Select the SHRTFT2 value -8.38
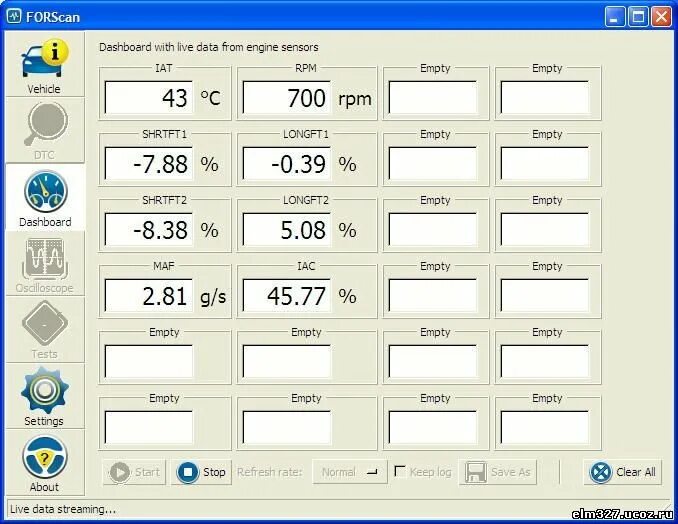The width and height of the screenshot is (678, 524). (x=149, y=230)
